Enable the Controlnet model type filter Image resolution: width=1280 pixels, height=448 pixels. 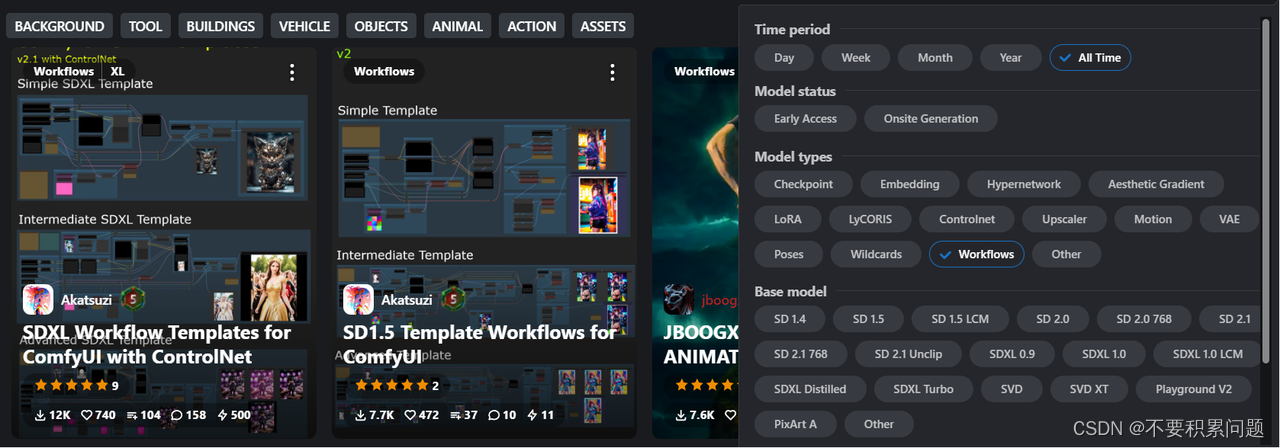coord(967,219)
